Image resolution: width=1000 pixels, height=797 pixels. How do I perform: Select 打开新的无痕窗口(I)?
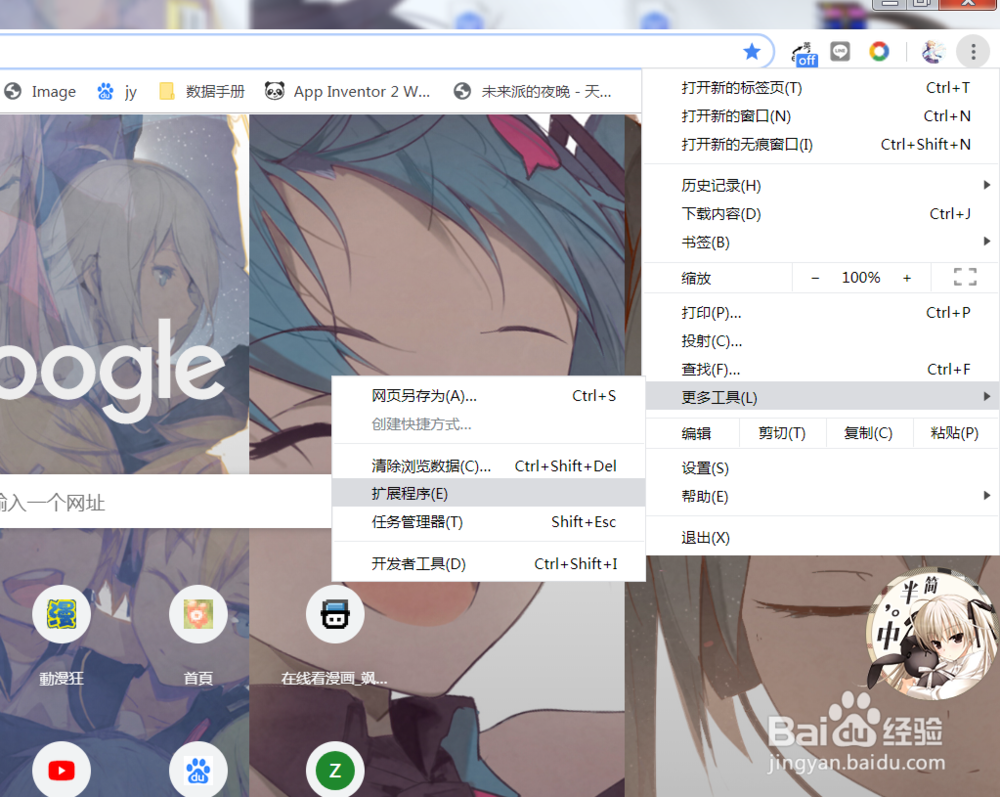tap(821, 145)
